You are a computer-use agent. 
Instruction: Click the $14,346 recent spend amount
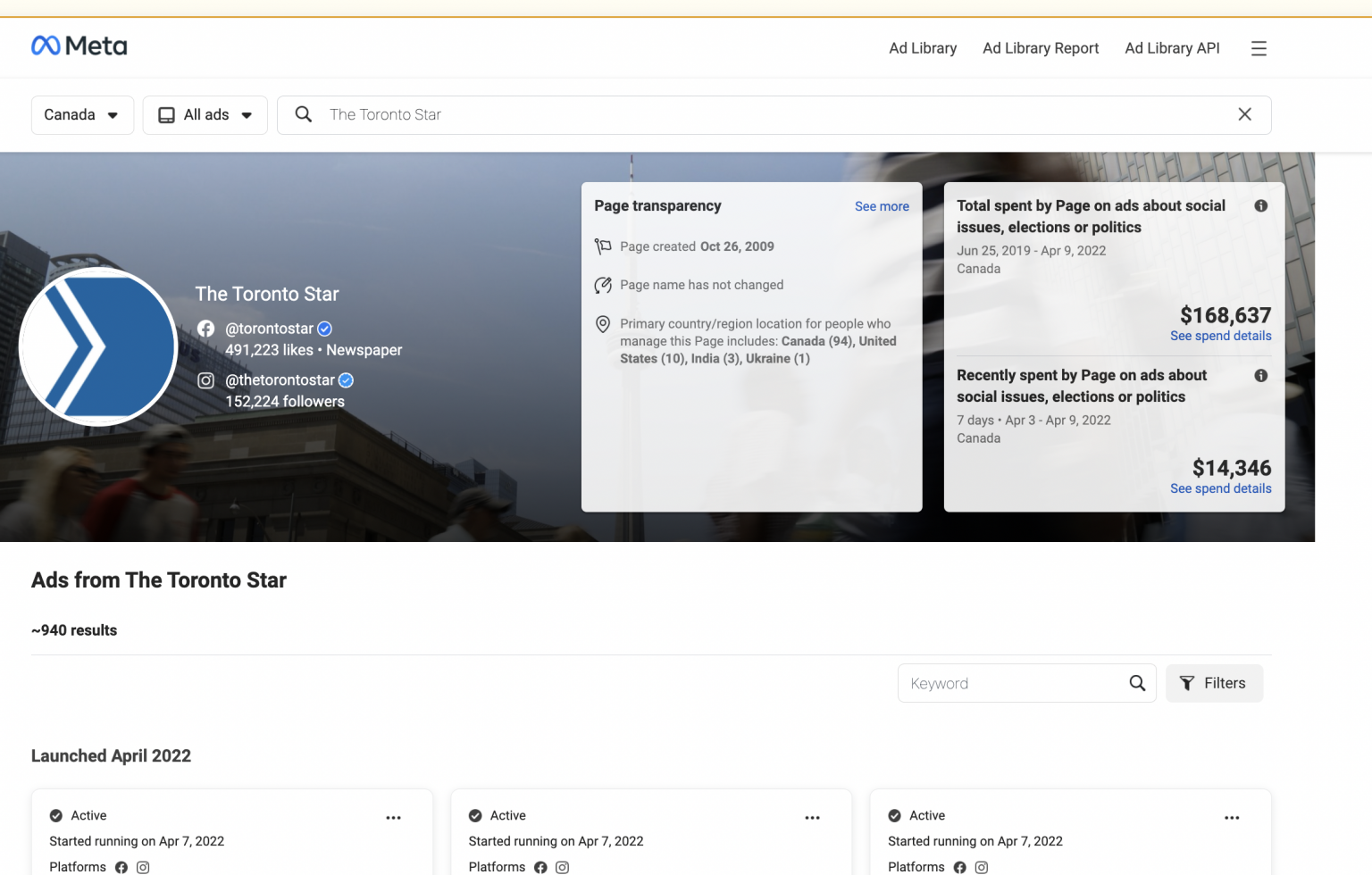pos(1232,468)
